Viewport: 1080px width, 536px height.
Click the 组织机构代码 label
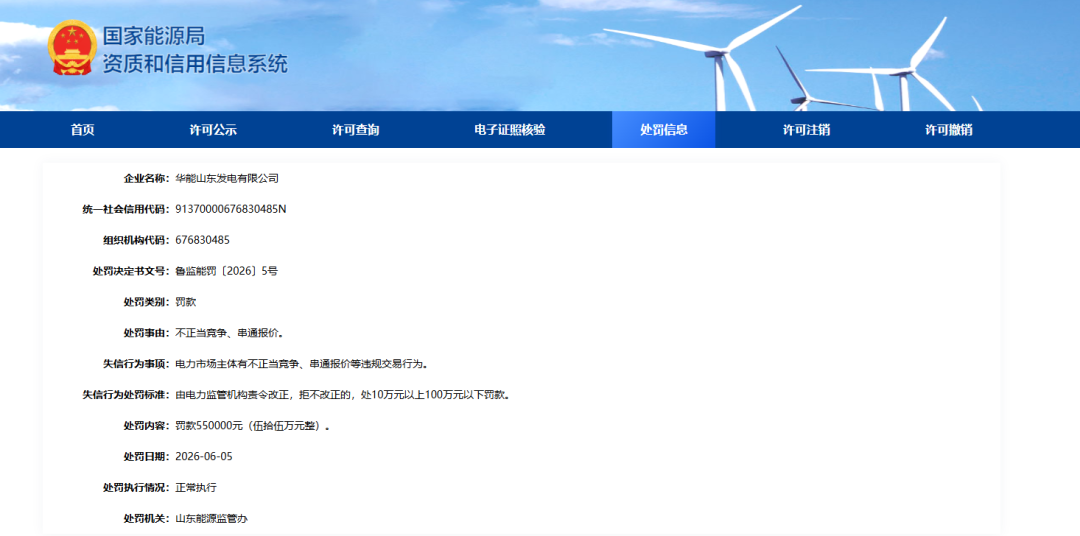point(136,240)
